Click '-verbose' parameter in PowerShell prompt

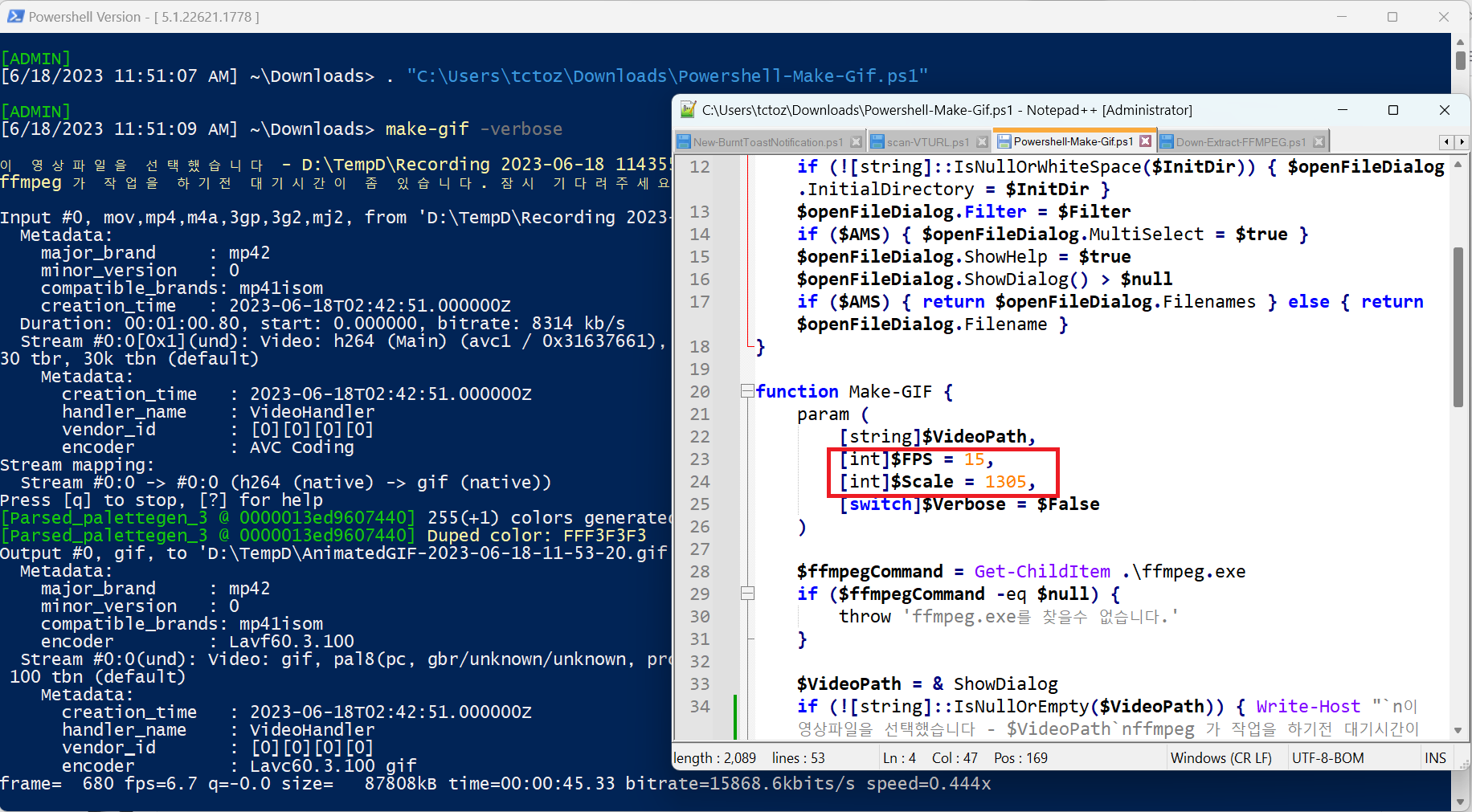(x=521, y=129)
